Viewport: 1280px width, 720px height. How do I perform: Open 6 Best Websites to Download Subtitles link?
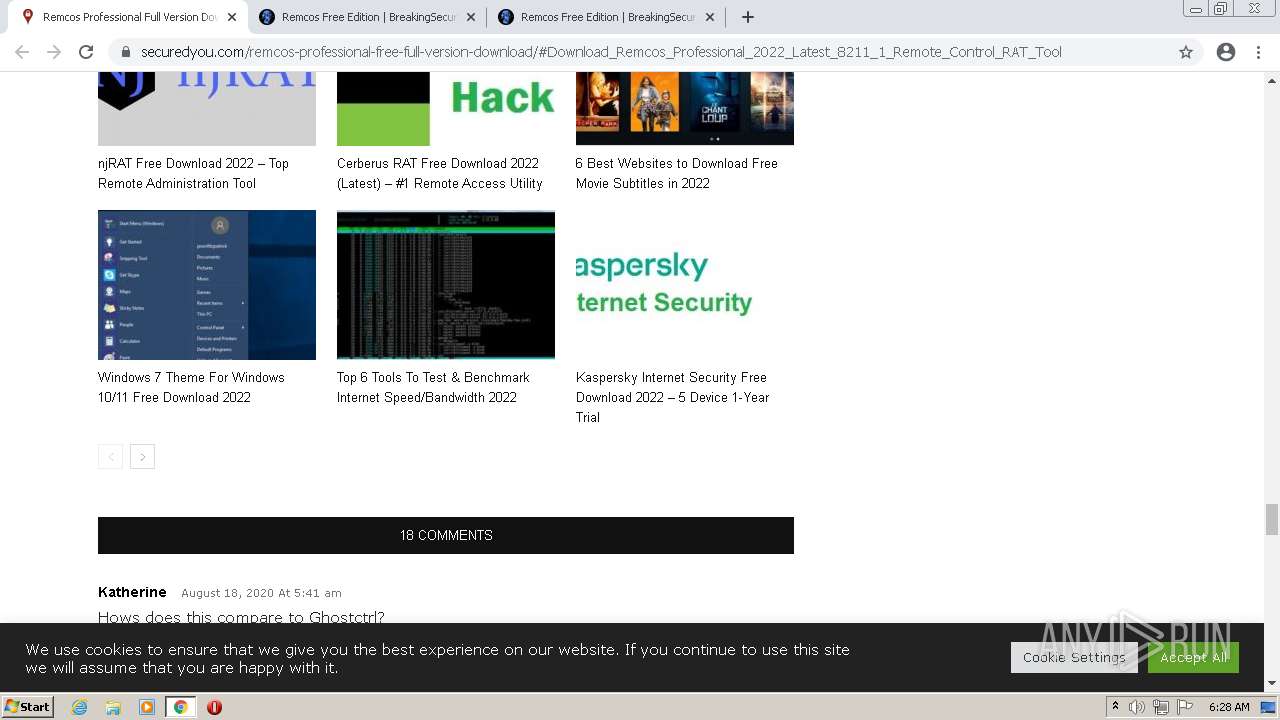pyautogui.click(x=677, y=173)
